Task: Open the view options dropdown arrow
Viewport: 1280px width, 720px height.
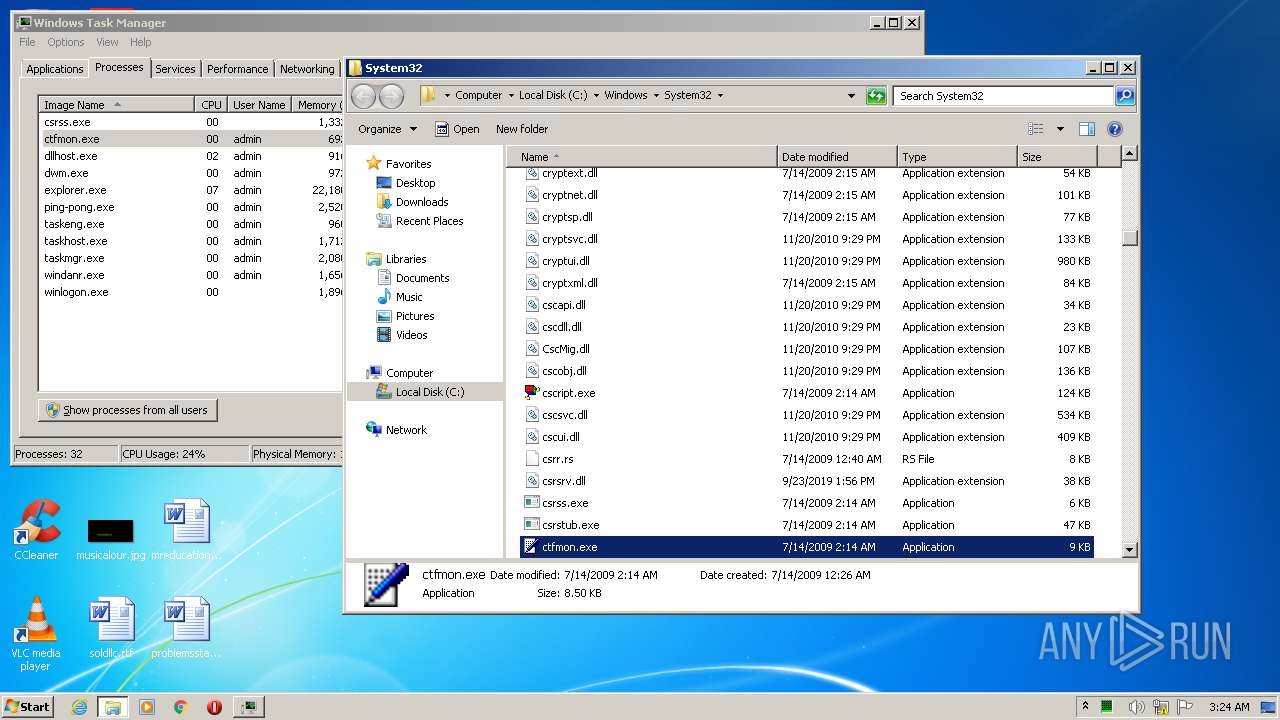Action: coord(1060,129)
